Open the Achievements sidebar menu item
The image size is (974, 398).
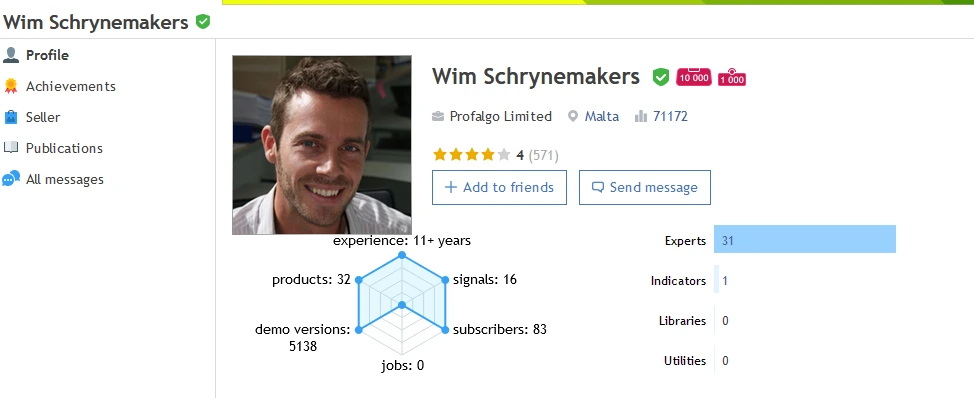(x=71, y=86)
